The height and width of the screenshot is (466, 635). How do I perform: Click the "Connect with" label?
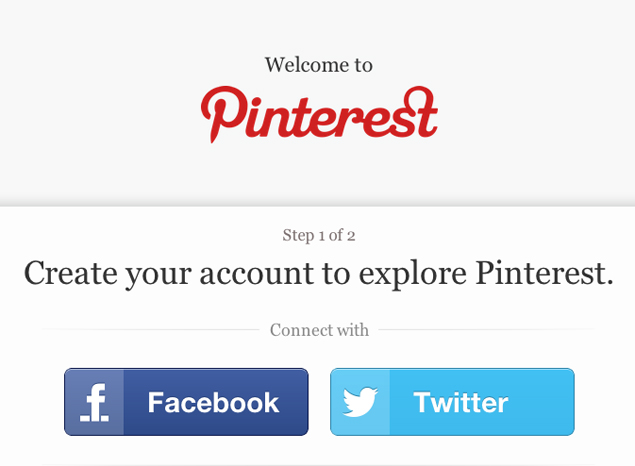coord(319,330)
